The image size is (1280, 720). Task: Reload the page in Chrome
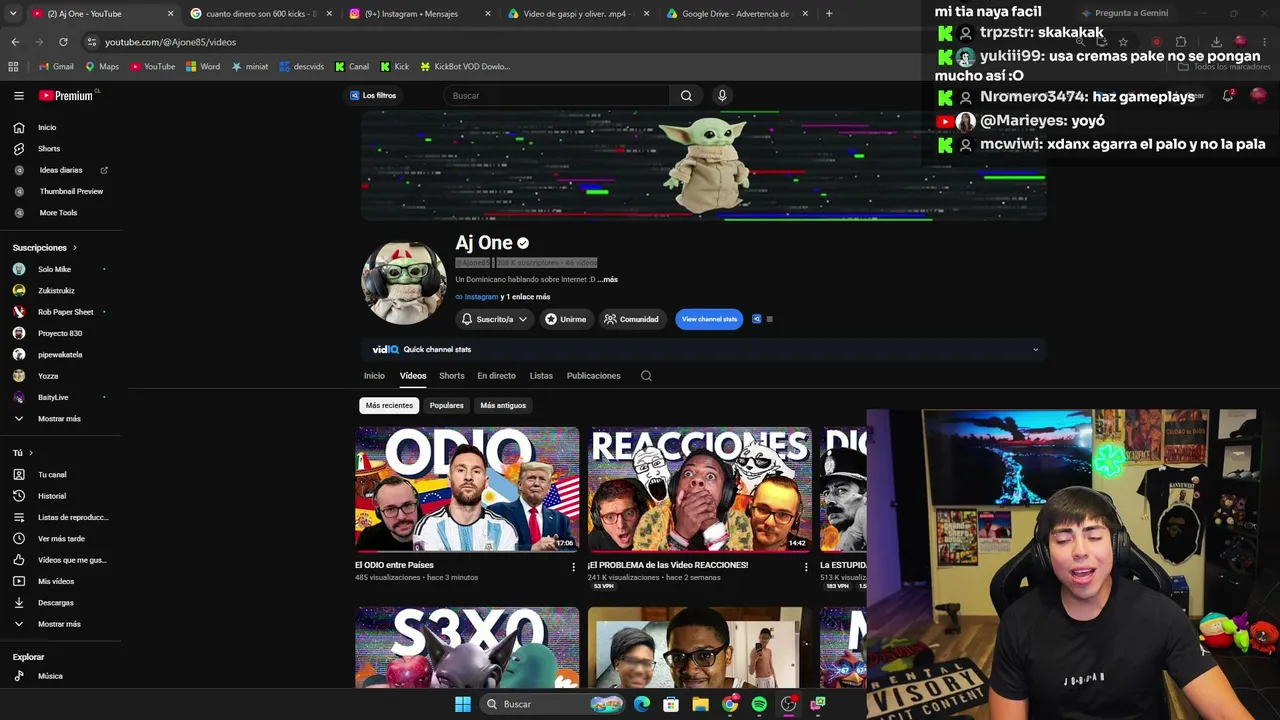[63, 42]
